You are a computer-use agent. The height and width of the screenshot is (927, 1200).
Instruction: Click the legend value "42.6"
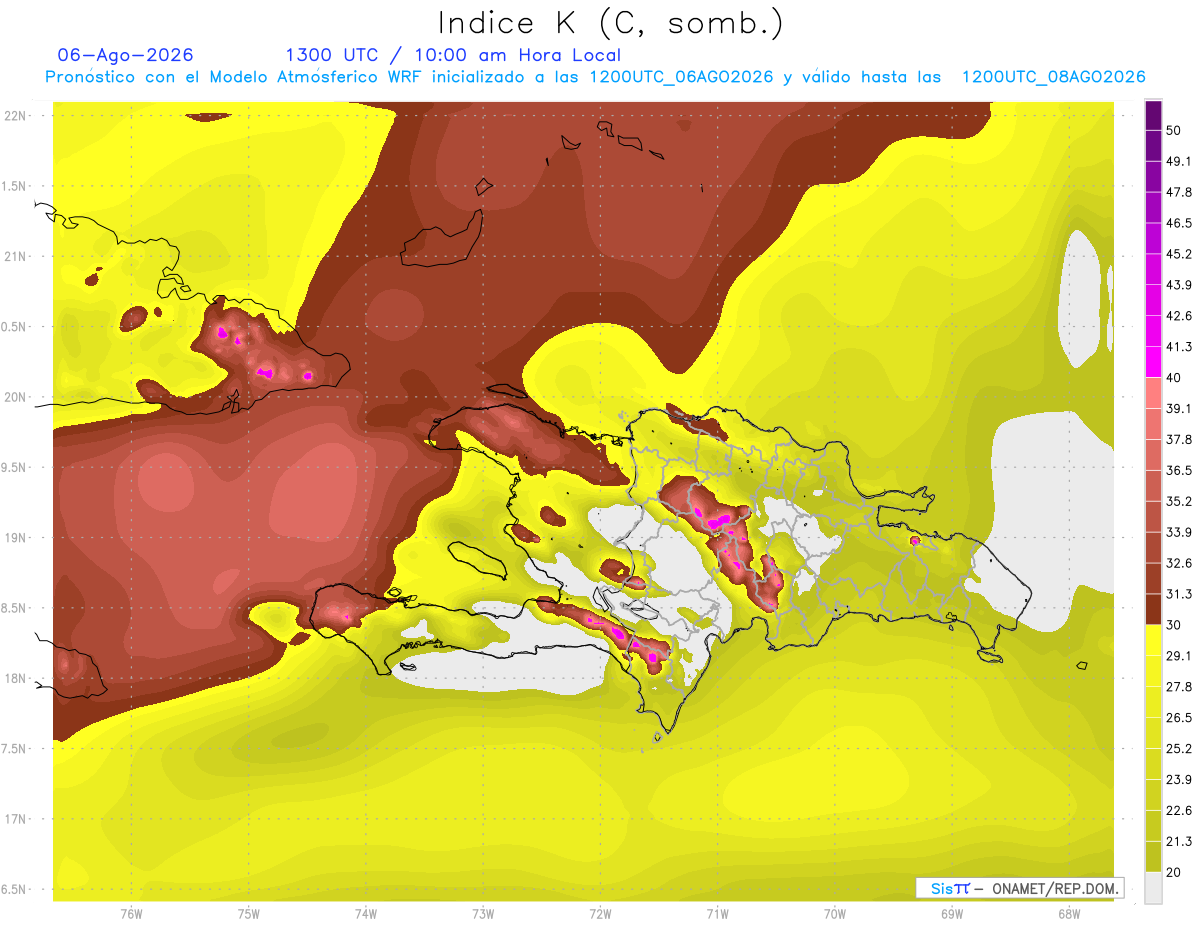point(1178,316)
